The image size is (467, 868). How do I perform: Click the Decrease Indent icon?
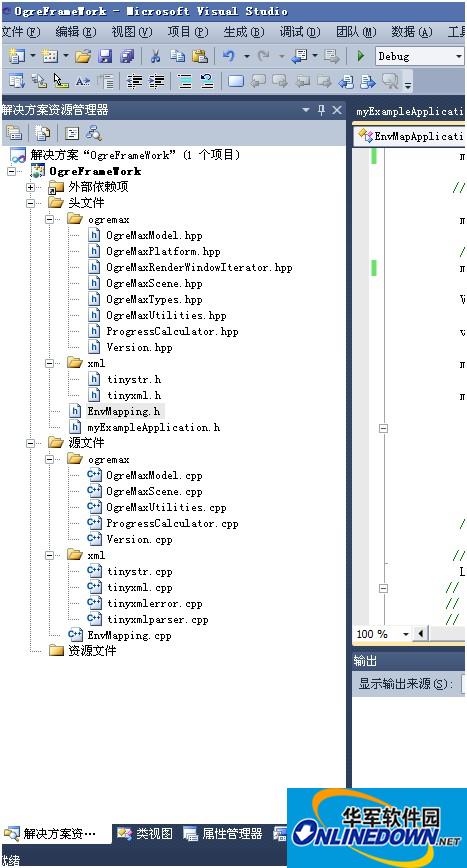(134, 82)
